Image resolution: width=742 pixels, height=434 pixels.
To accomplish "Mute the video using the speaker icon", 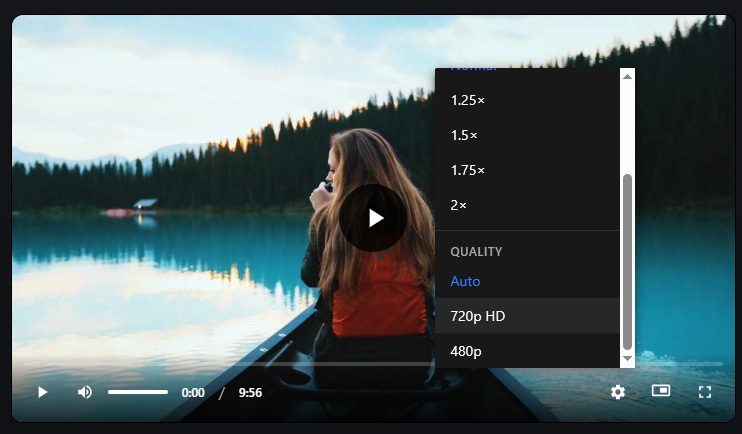I will (85, 392).
